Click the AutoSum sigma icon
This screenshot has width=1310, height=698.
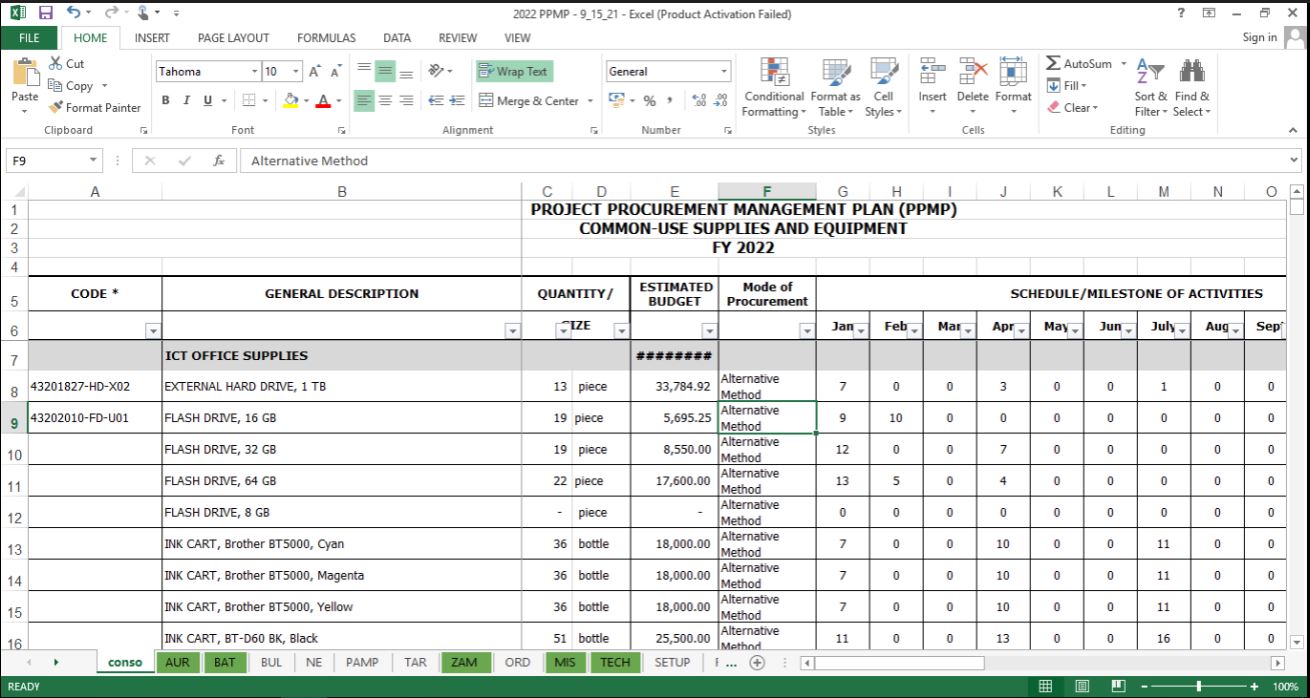(1053, 64)
